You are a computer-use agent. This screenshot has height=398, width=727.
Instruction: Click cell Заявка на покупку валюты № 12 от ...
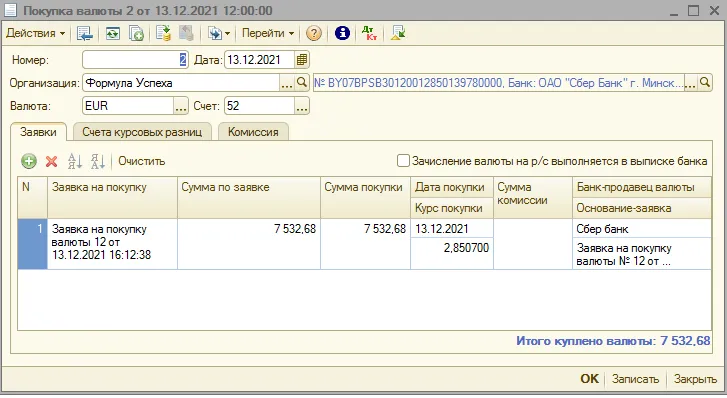click(x=642, y=254)
